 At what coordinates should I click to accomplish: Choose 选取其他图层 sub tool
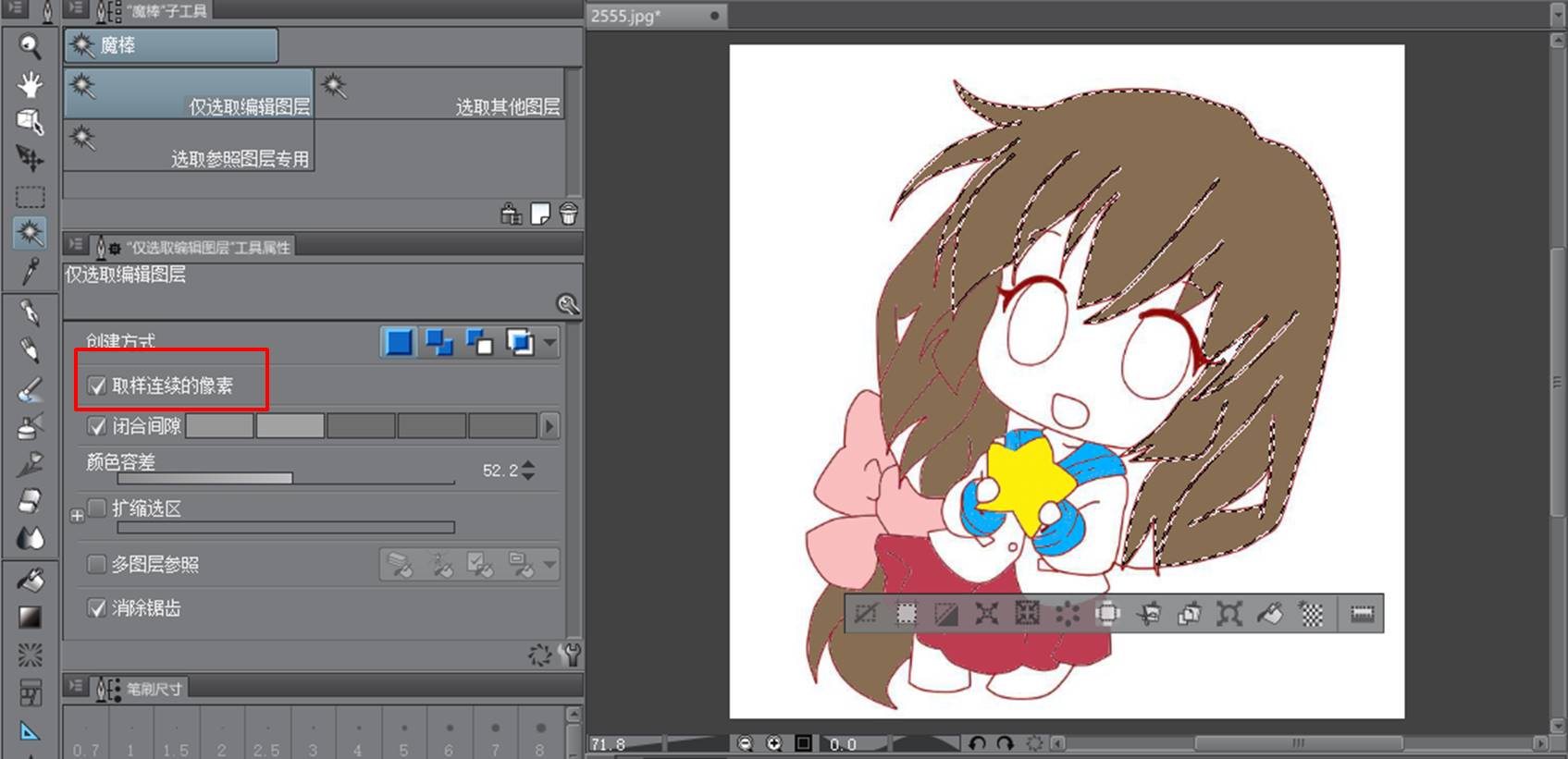pos(439,93)
